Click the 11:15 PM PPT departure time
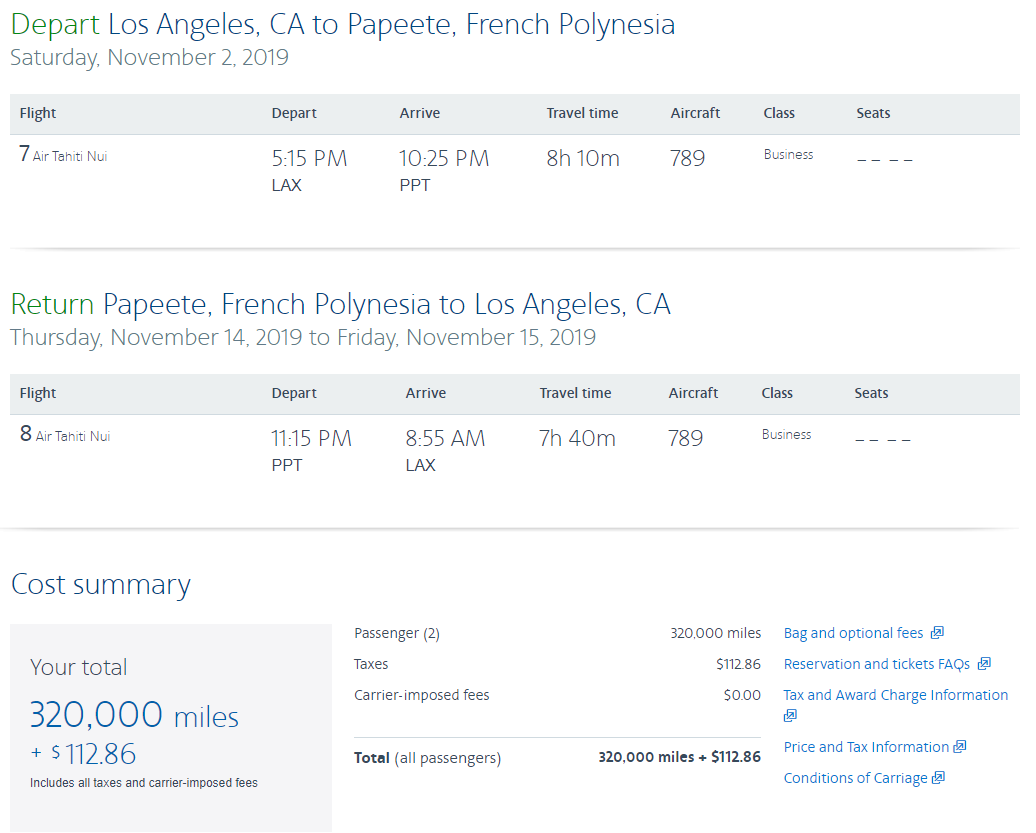1036x833 pixels. pos(311,438)
